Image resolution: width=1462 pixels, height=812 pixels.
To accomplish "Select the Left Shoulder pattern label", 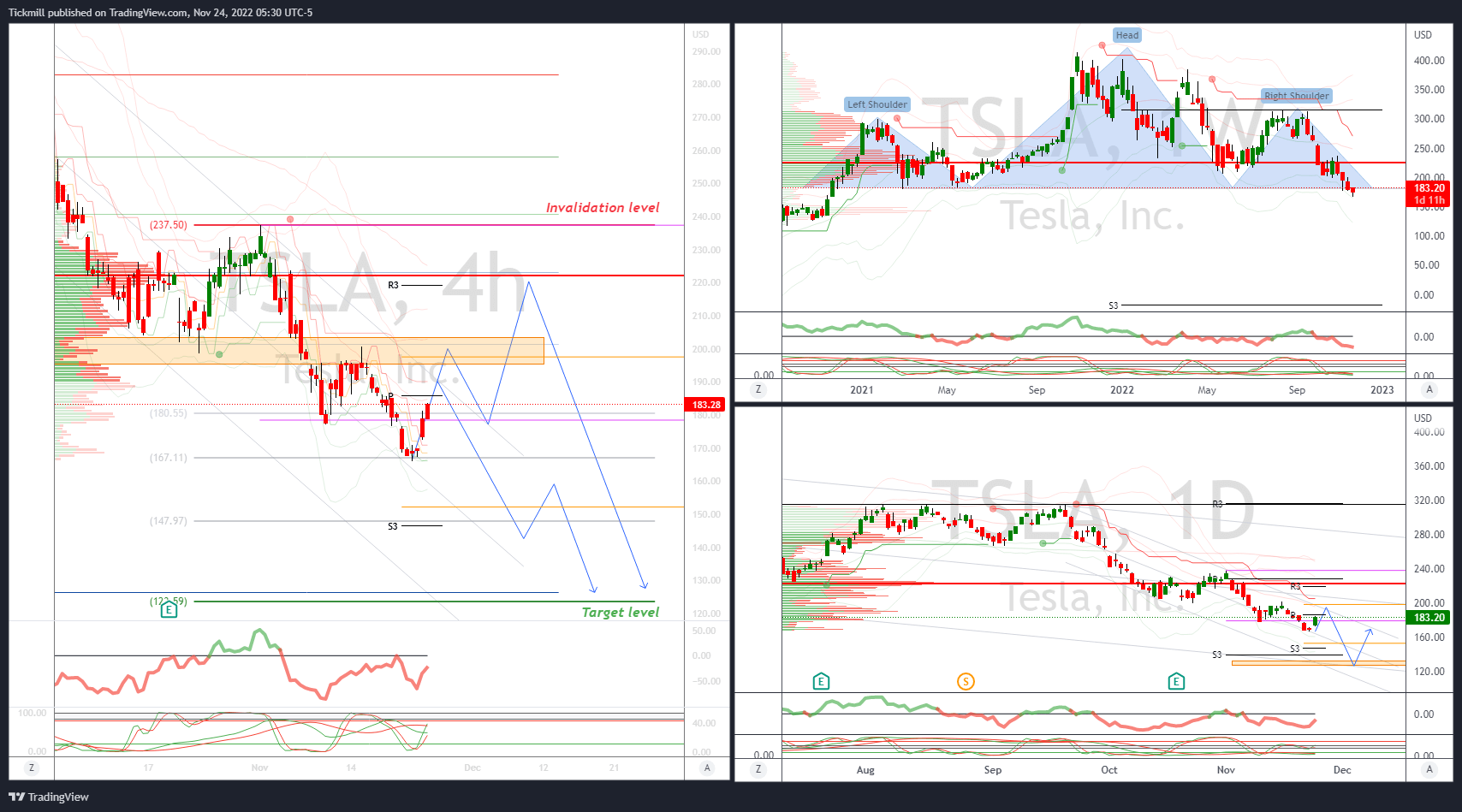I will [877, 104].
